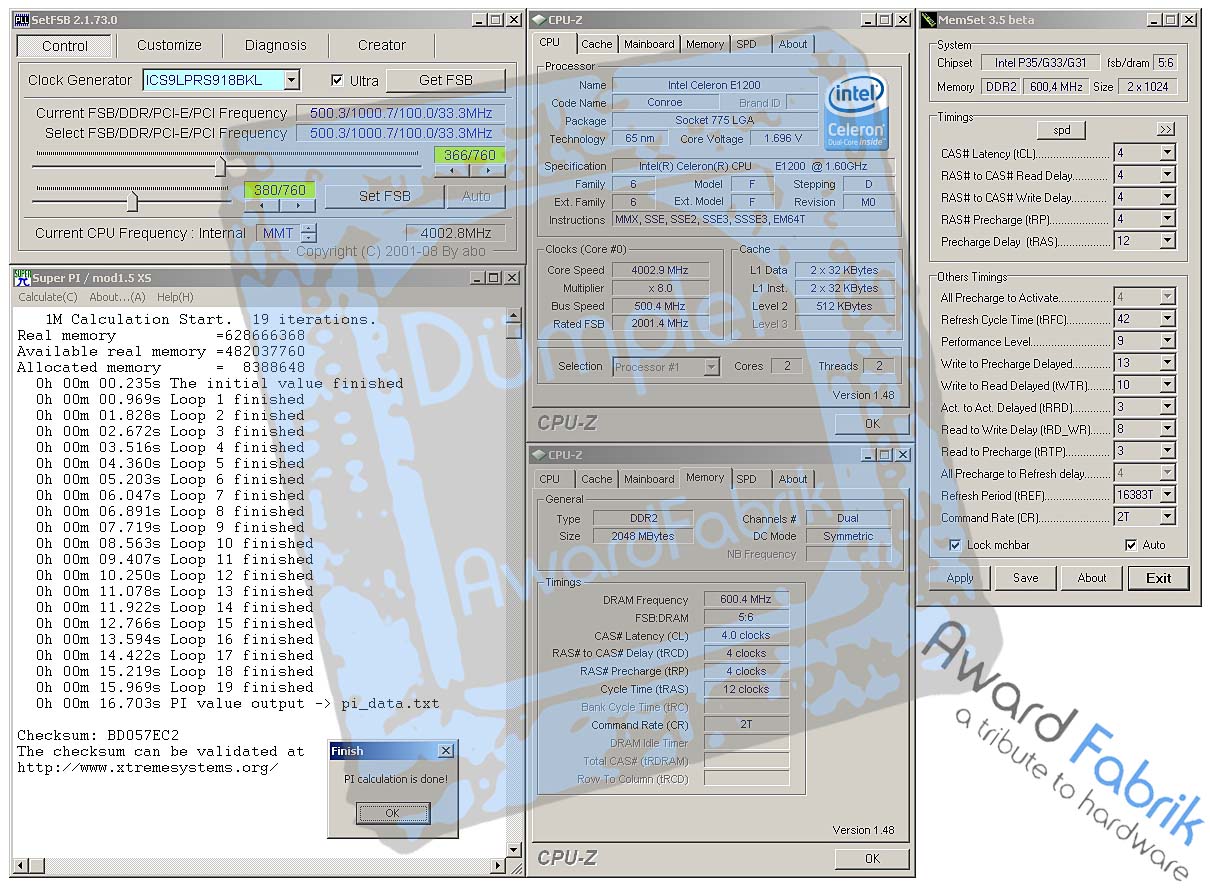Open the About tab in lower CPU-Z

click(x=793, y=479)
